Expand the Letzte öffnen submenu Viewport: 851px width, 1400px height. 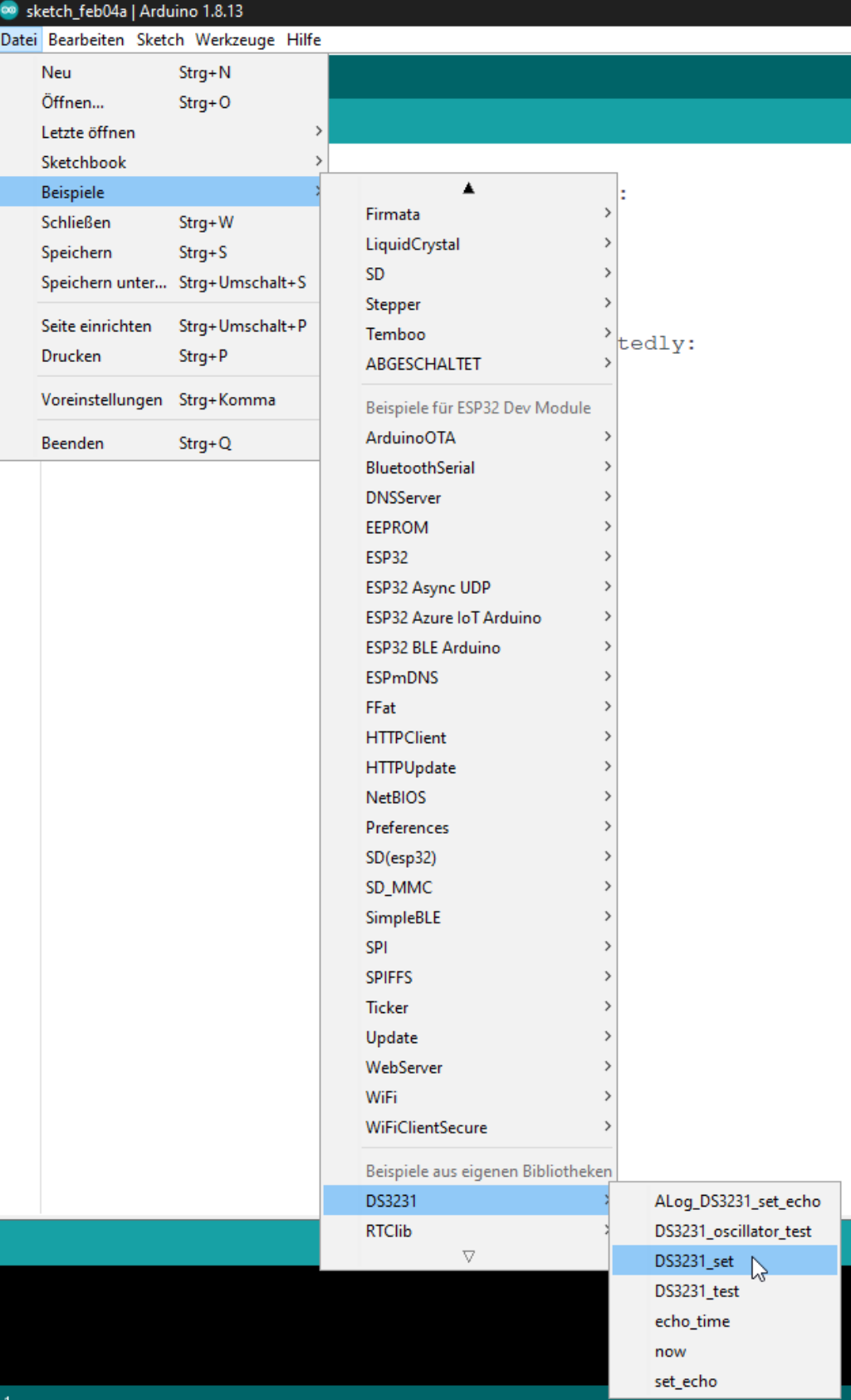(x=87, y=133)
